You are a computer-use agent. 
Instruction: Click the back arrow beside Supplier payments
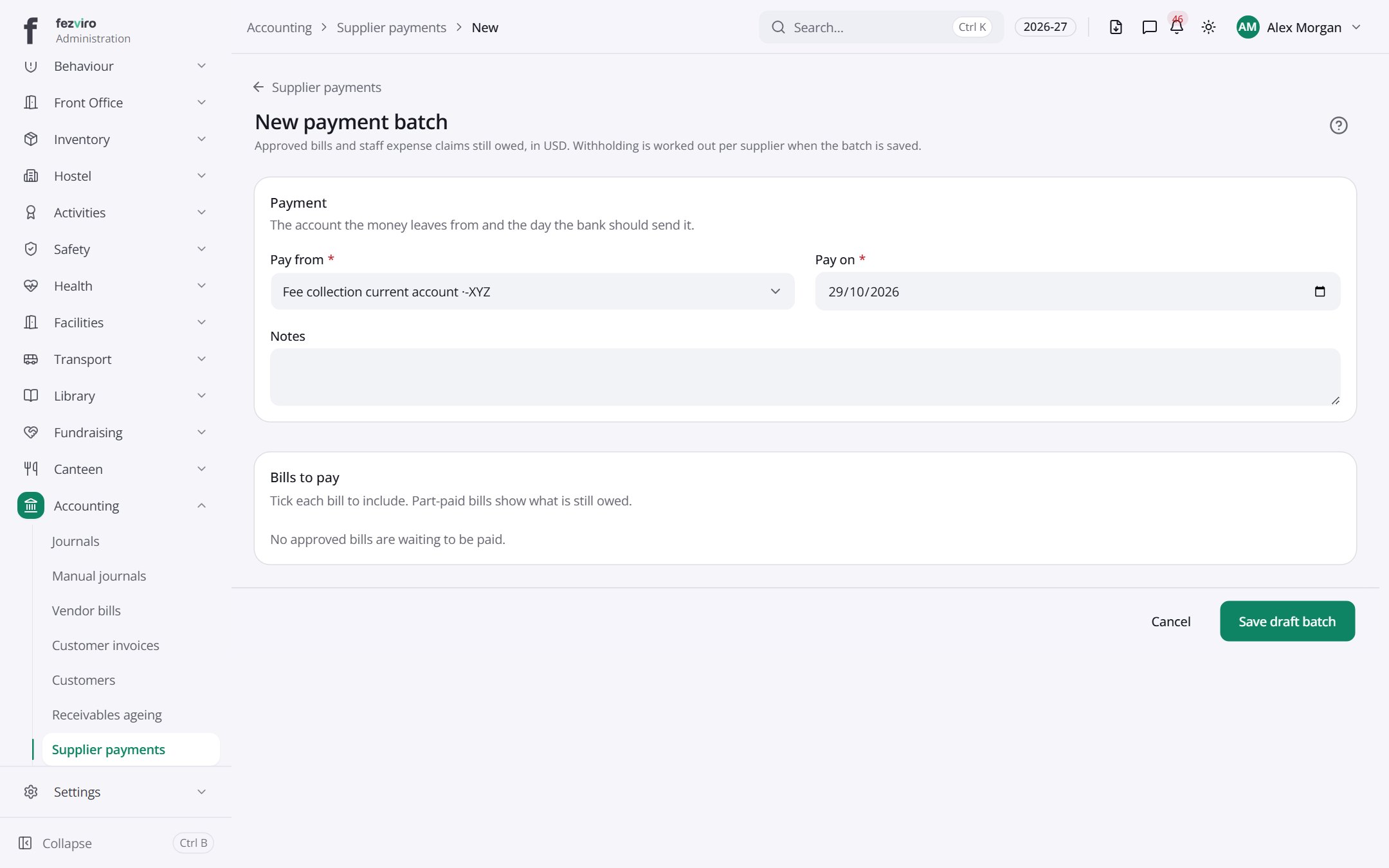tap(259, 87)
